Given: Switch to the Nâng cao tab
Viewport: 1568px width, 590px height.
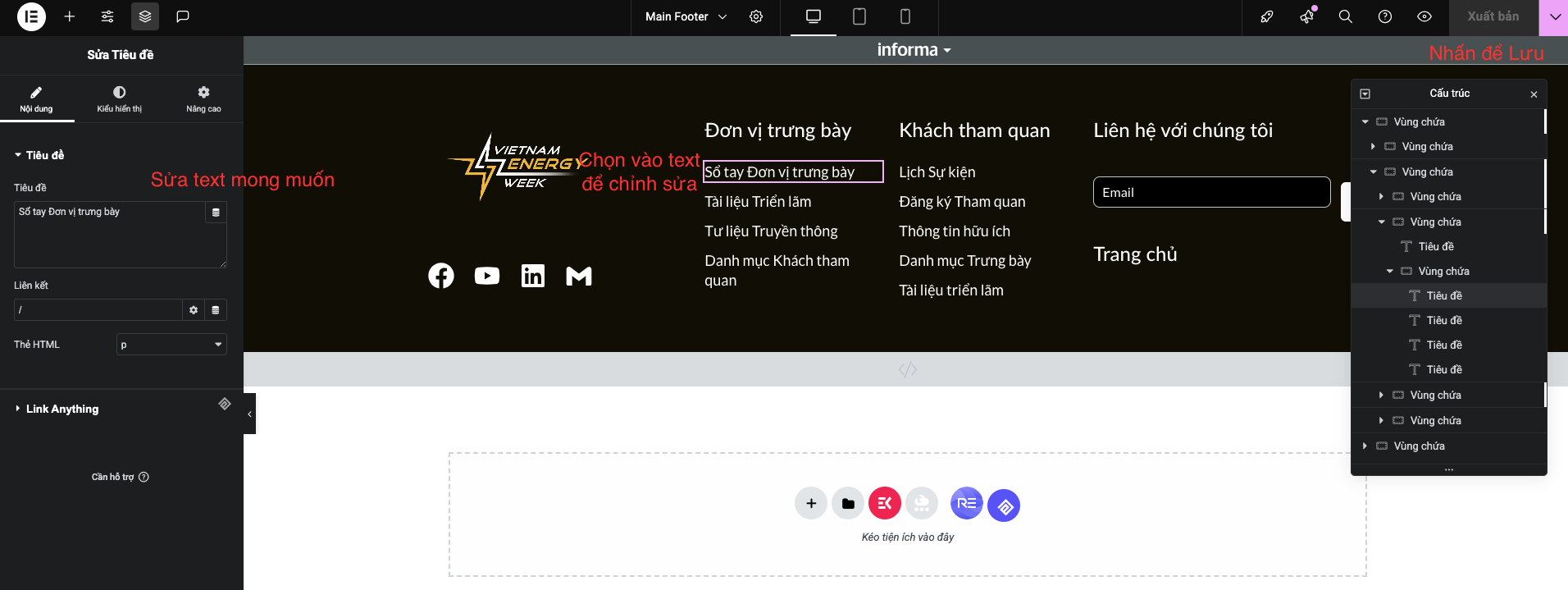Looking at the screenshot, I should click(x=203, y=98).
